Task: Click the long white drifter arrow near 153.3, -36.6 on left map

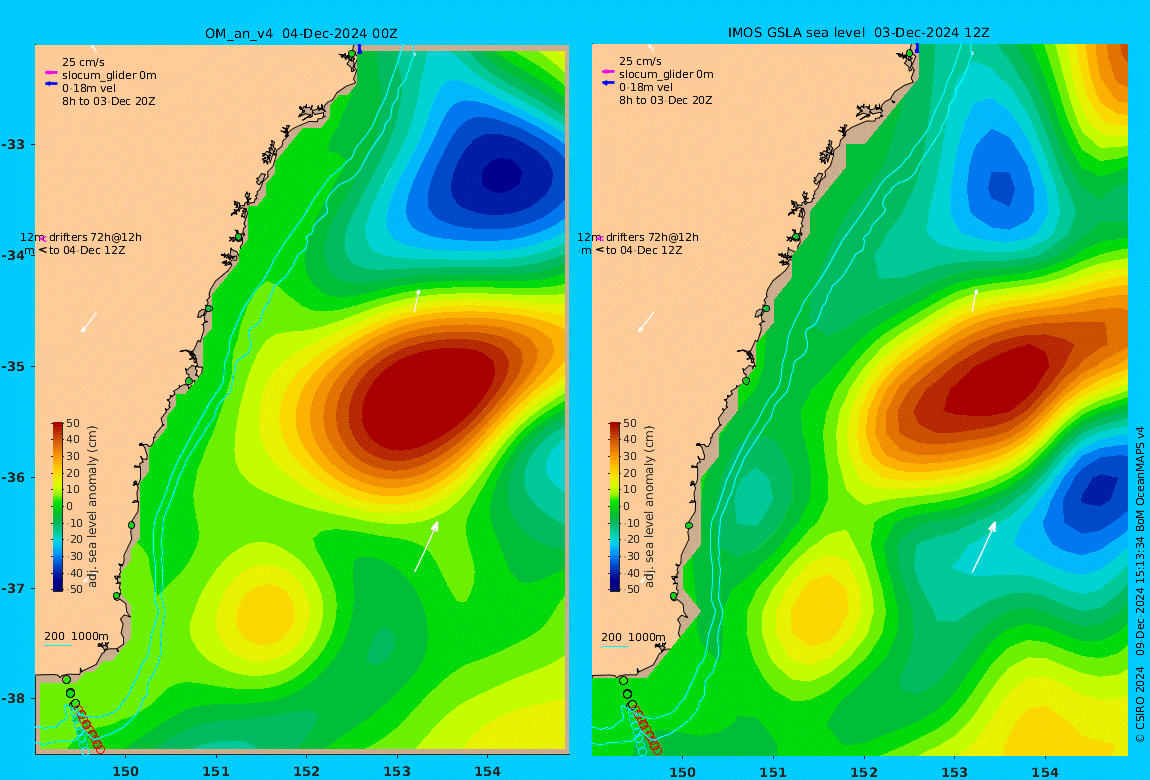Action: (x=426, y=547)
